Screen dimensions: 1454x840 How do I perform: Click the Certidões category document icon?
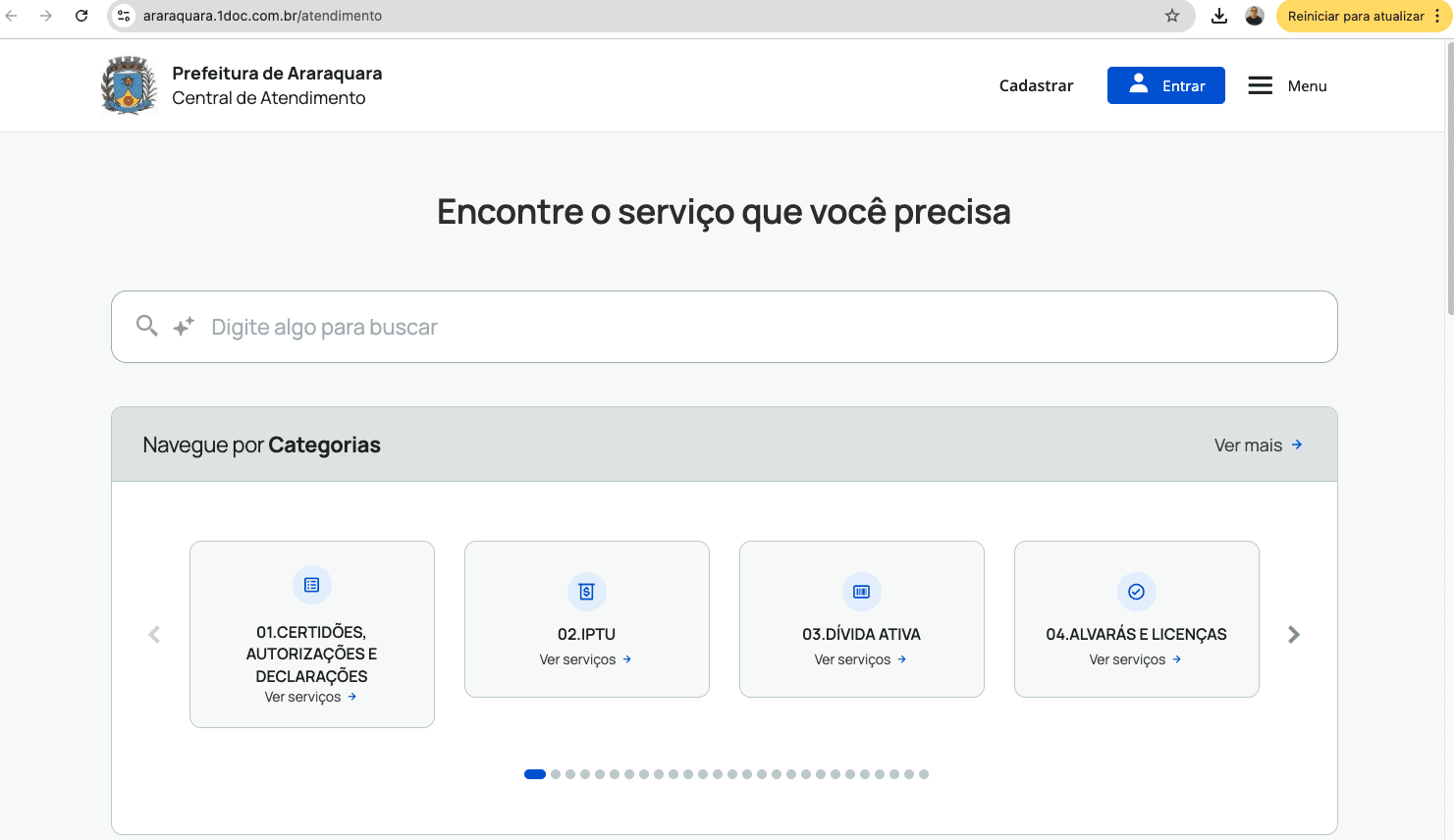click(312, 585)
